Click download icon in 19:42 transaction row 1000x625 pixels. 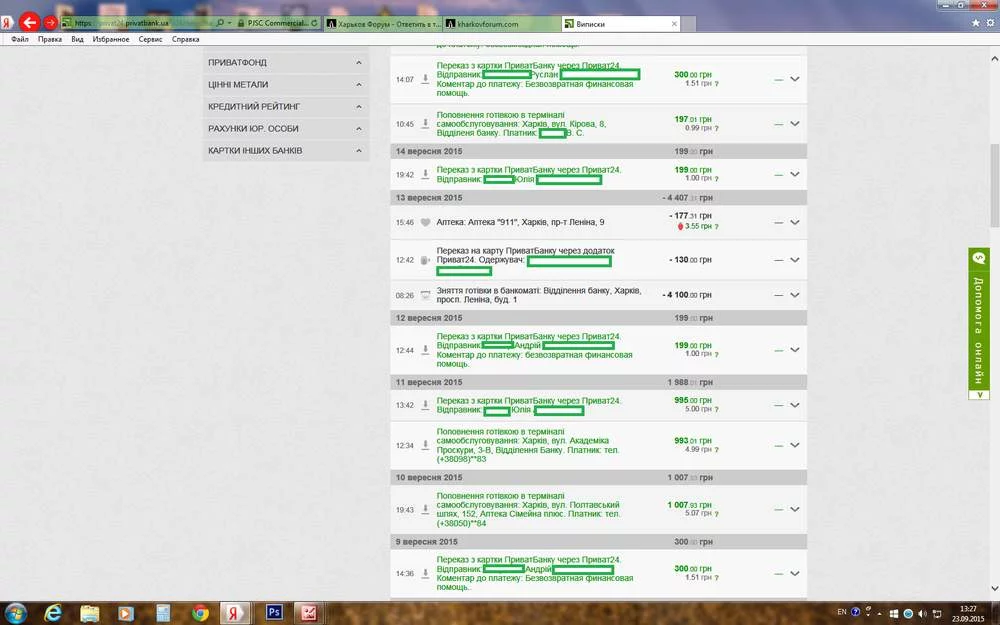(x=425, y=173)
